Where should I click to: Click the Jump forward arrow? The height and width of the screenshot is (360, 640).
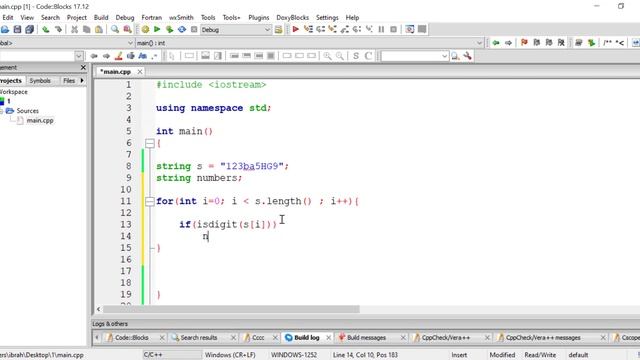(x=508, y=43)
